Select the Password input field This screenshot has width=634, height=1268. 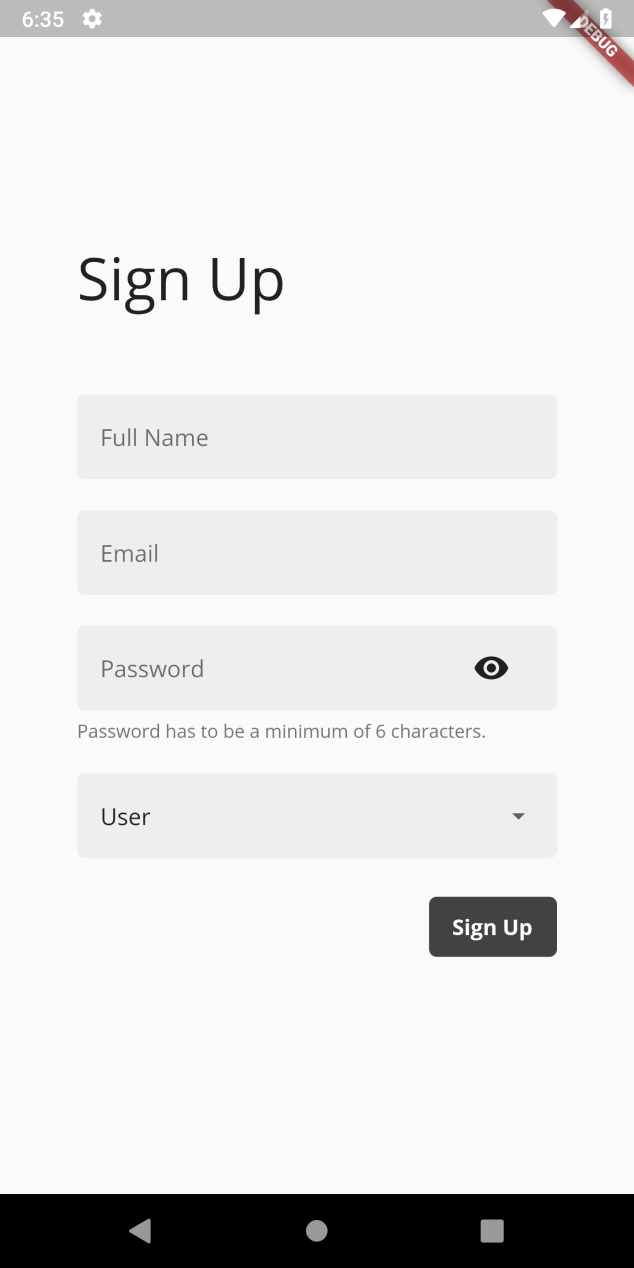[280, 668]
